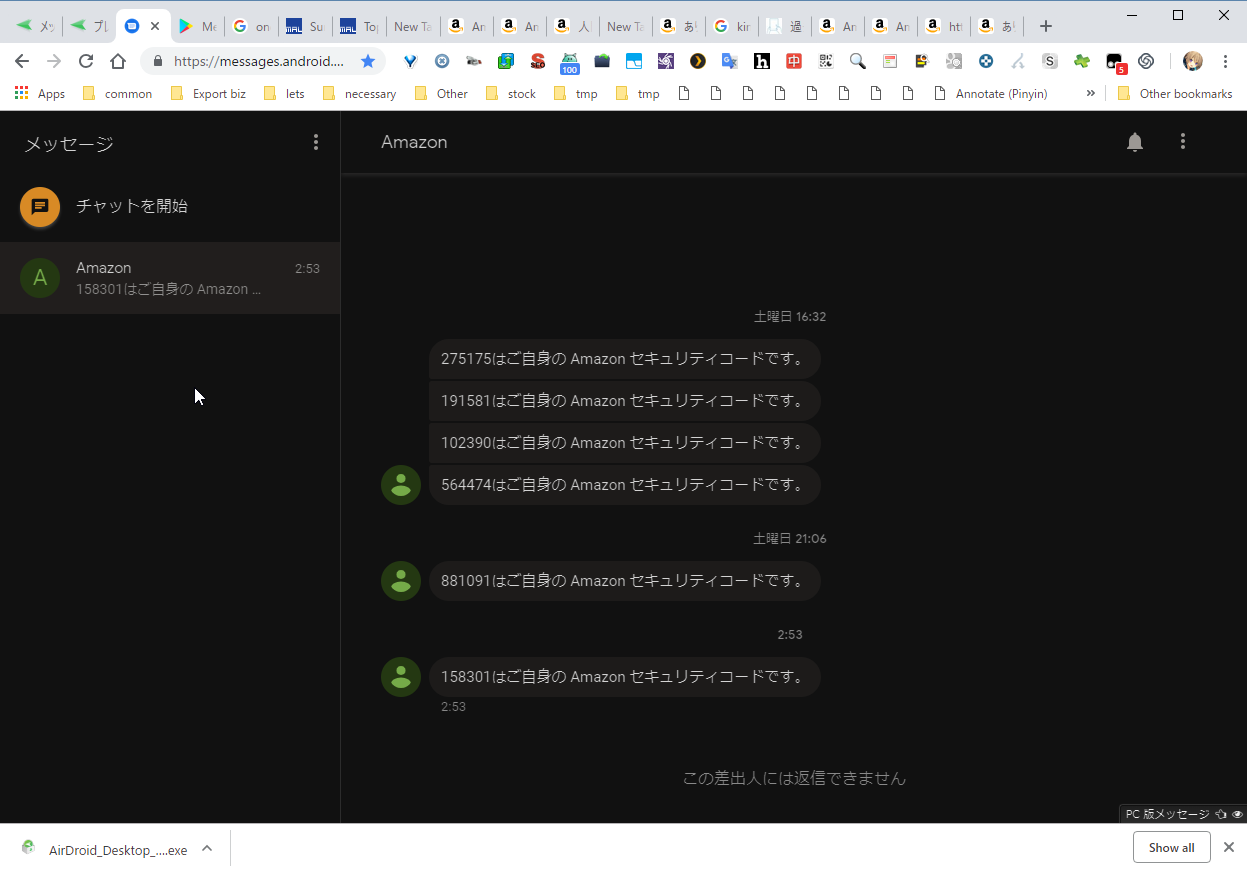Close the active Messages tab
The image size is (1247, 872).
pyautogui.click(x=155, y=27)
